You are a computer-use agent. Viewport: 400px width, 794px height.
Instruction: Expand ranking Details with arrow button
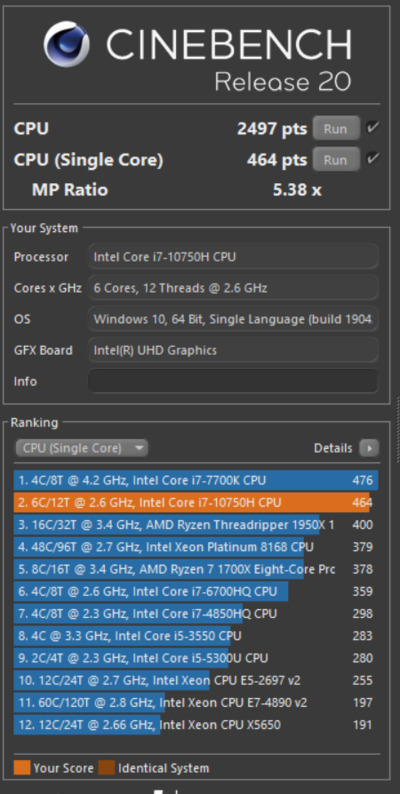click(x=369, y=448)
